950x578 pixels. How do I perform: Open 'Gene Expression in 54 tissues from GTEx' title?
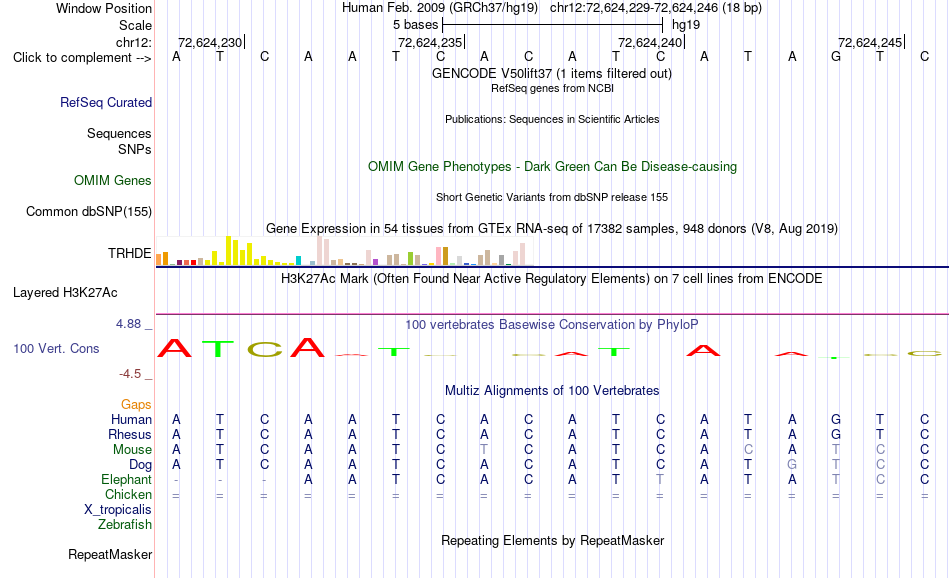pyautogui.click(x=552, y=228)
